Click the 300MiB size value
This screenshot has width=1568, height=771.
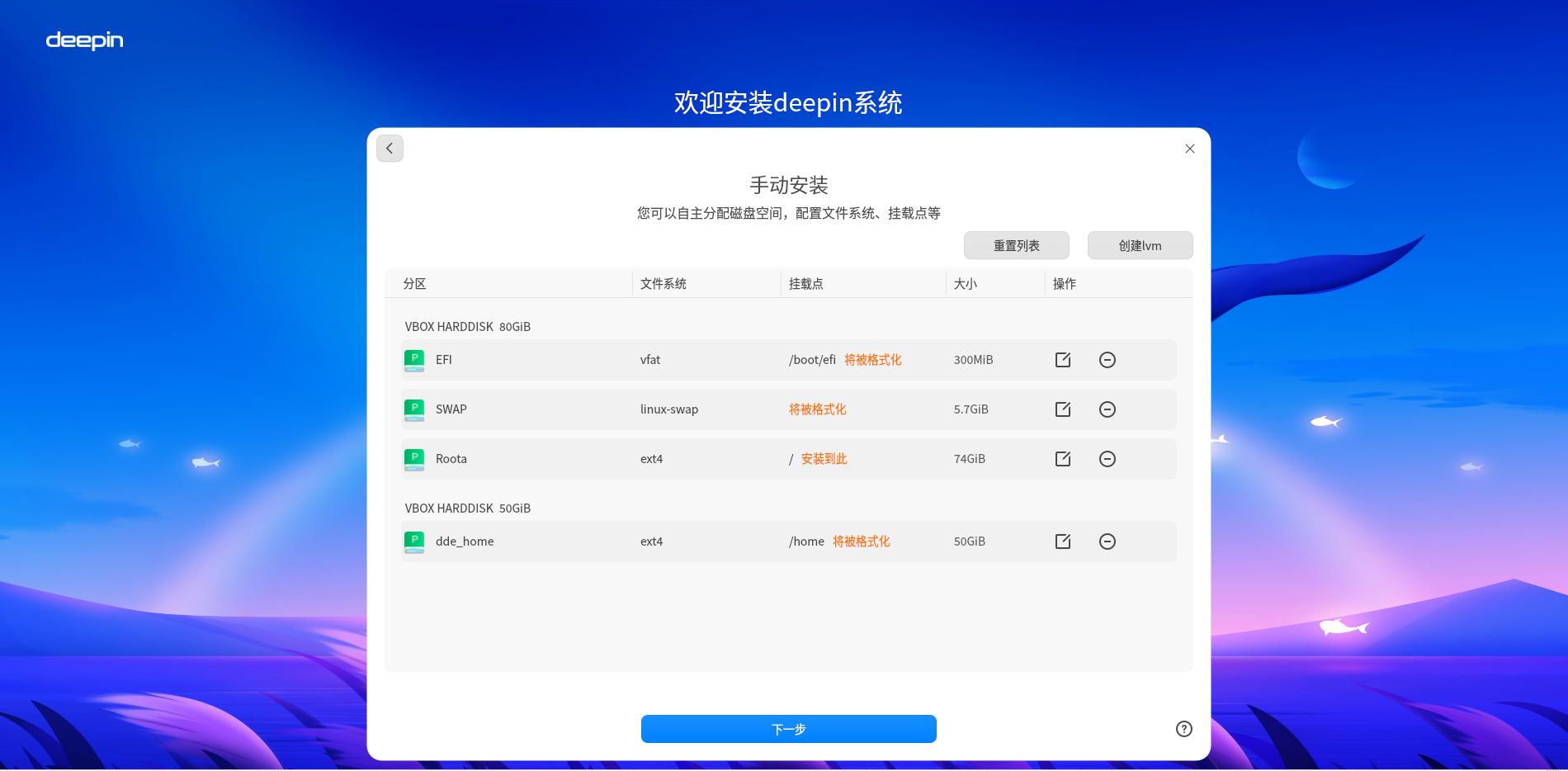(x=974, y=360)
